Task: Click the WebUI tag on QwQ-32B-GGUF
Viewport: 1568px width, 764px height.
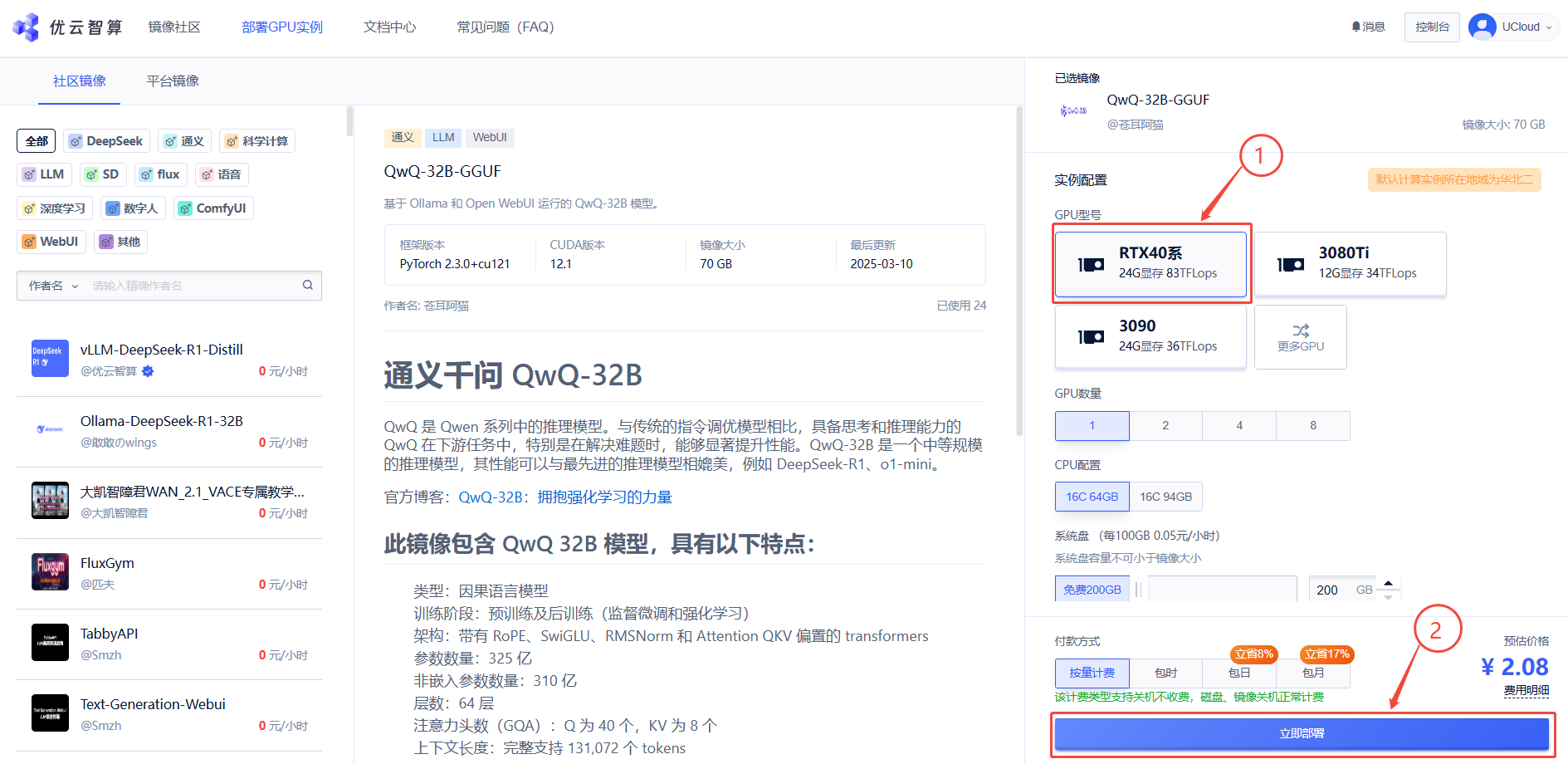Action: tap(490, 138)
